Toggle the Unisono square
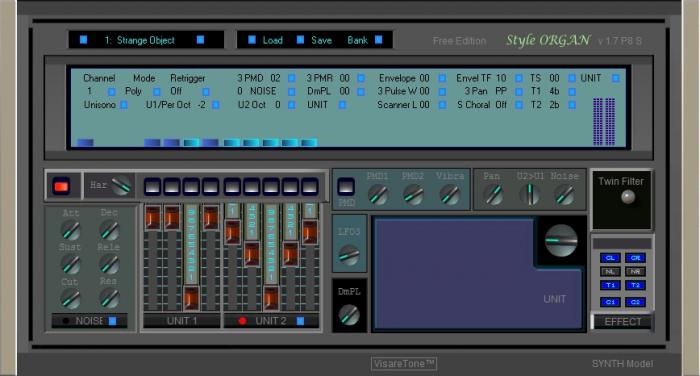 coord(124,105)
